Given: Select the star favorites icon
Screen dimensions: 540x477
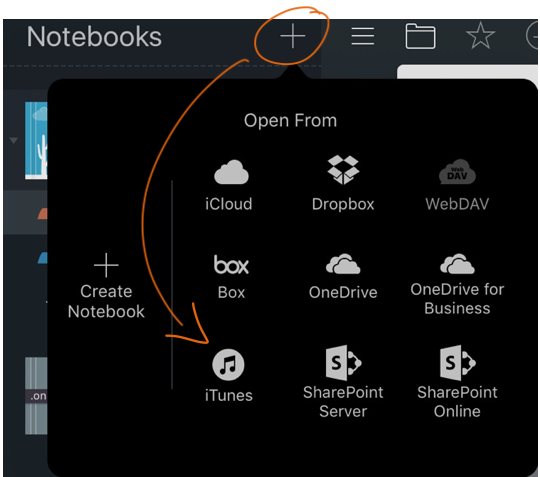Looking at the screenshot, I should coord(480,35).
